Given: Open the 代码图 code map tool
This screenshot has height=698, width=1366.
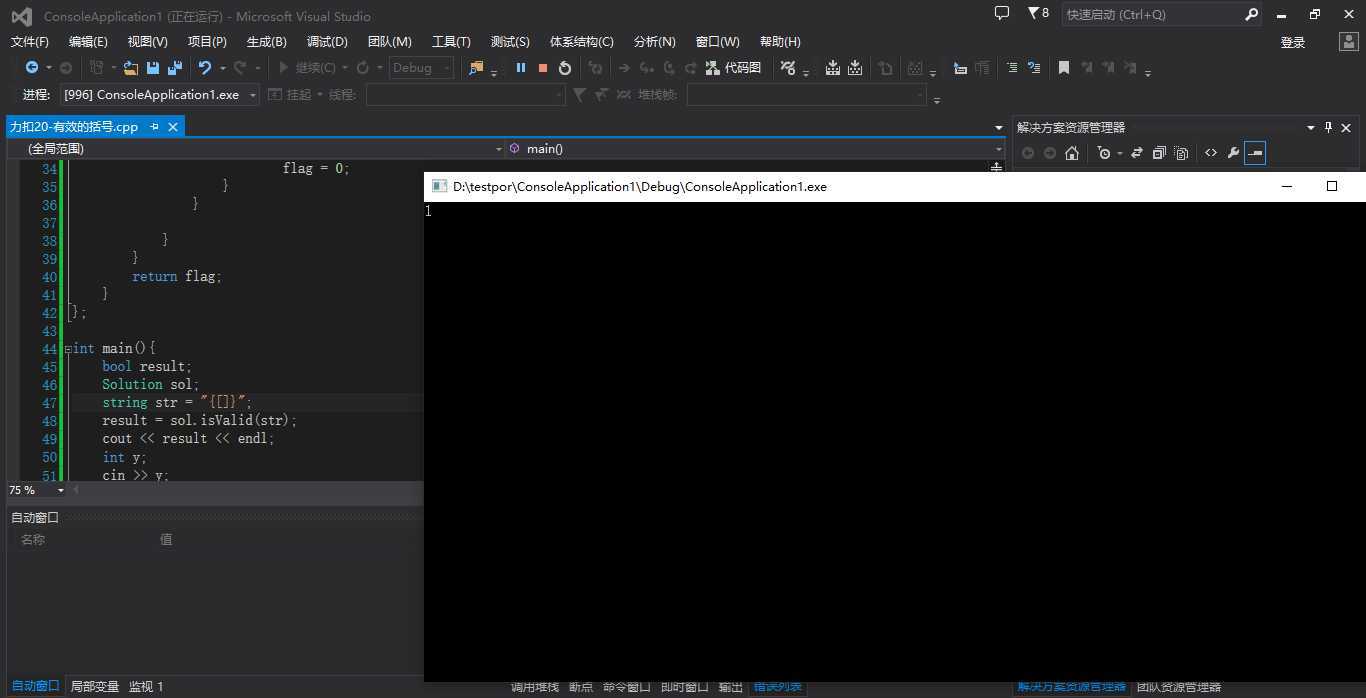Looking at the screenshot, I should [733, 68].
